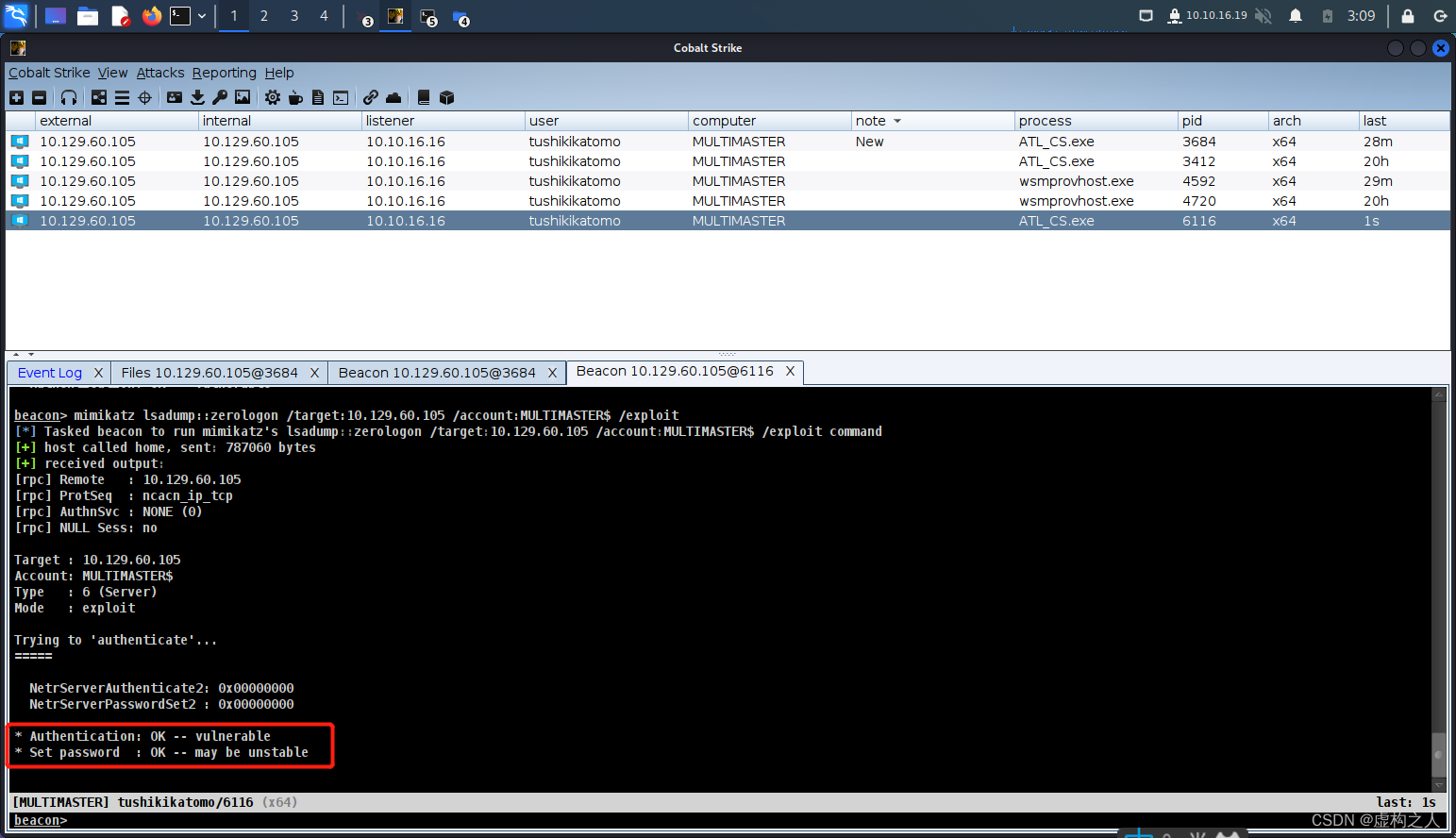Open help via the book icon
The image size is (1456, 838).
[424, 97]
